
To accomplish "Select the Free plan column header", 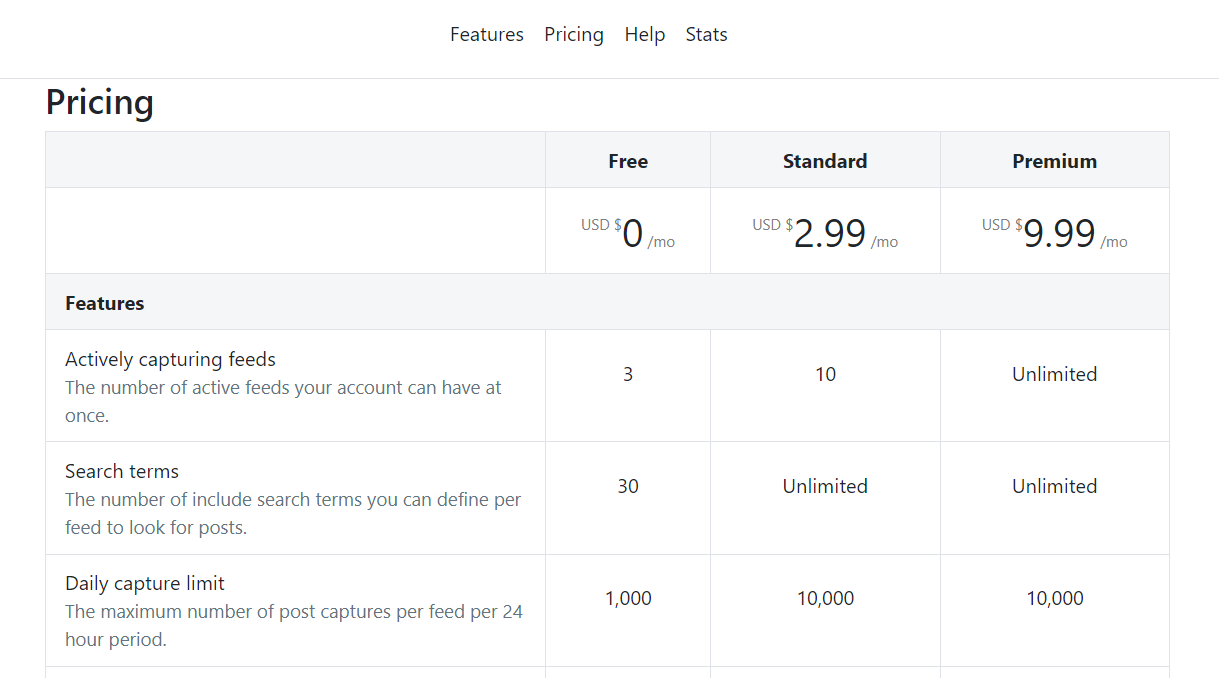I will pos(627,161).
